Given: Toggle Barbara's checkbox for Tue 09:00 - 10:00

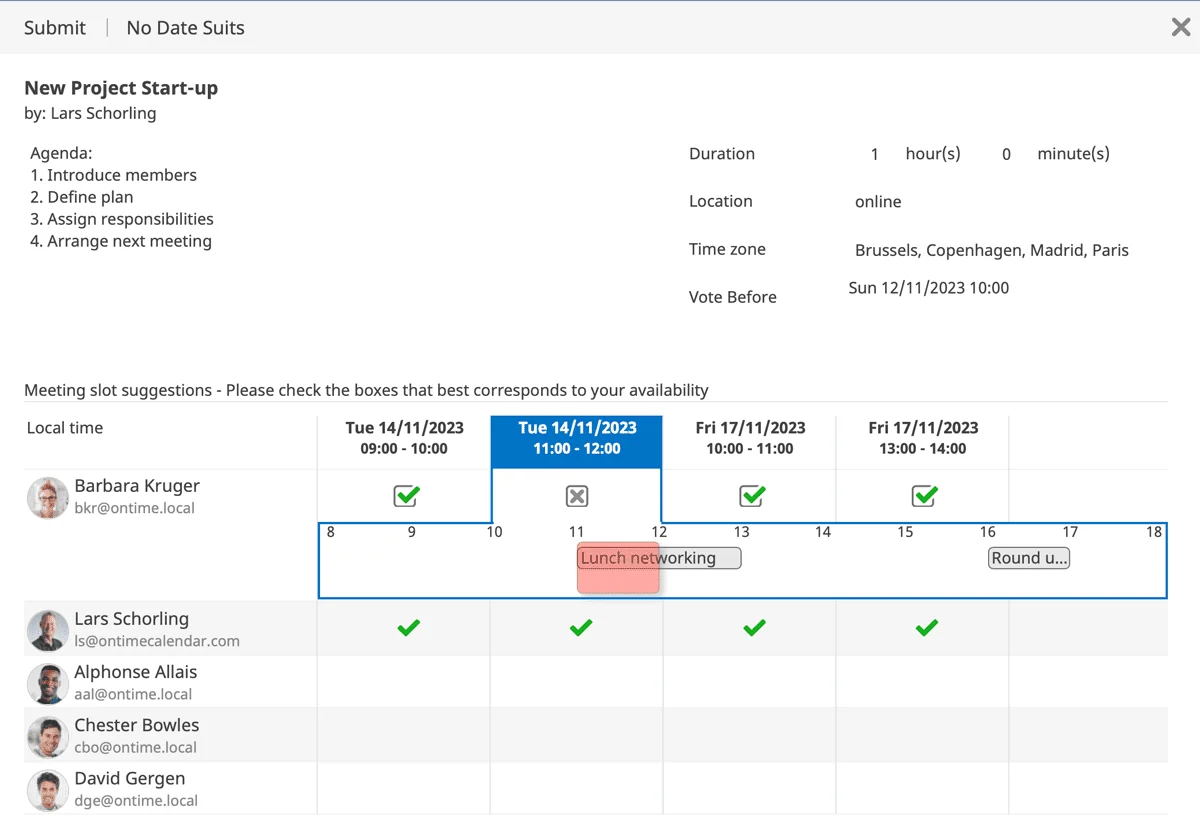Looking at the screenshot, I should [405, 495].
